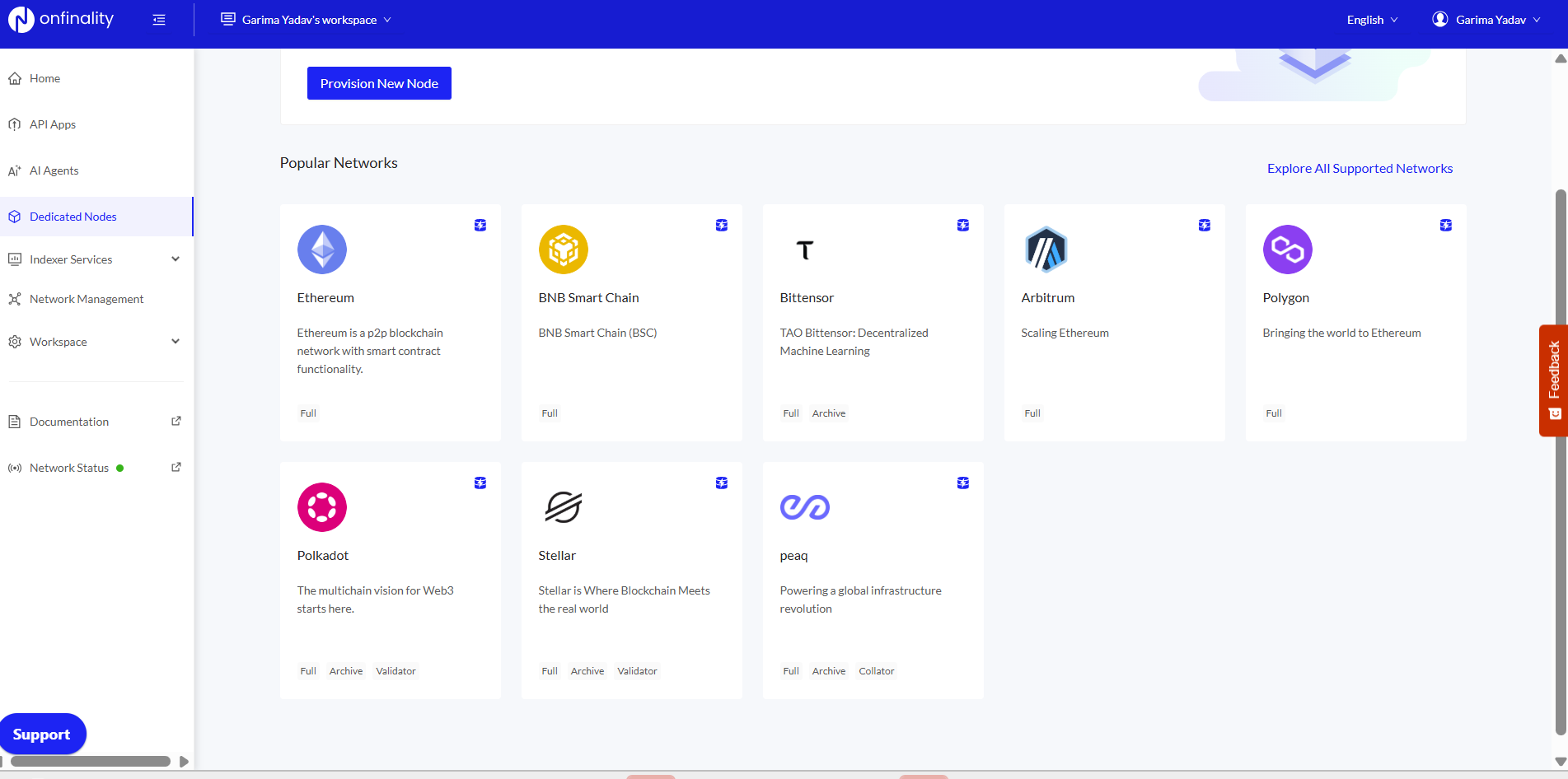The width and height of the screenshot is (1568, 779).
Task: Click the sidebar scroll right arrow
Action: coord(184,762)
